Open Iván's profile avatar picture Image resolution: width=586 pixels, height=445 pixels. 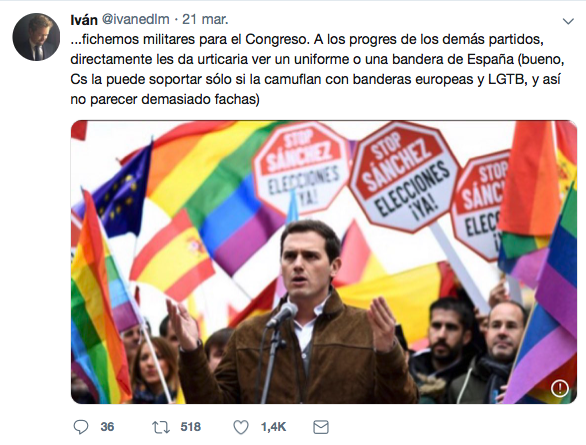[36, 37]
